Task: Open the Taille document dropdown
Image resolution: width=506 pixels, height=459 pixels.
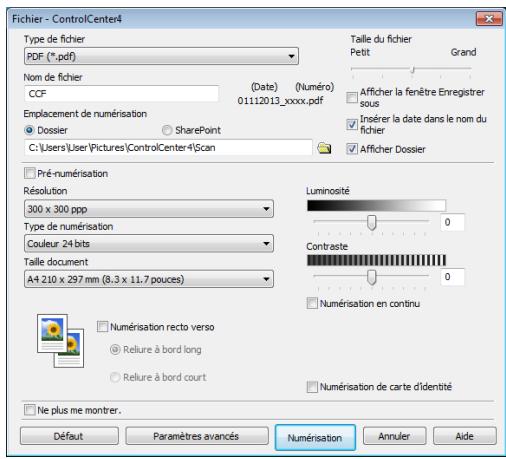Action: 149,279
